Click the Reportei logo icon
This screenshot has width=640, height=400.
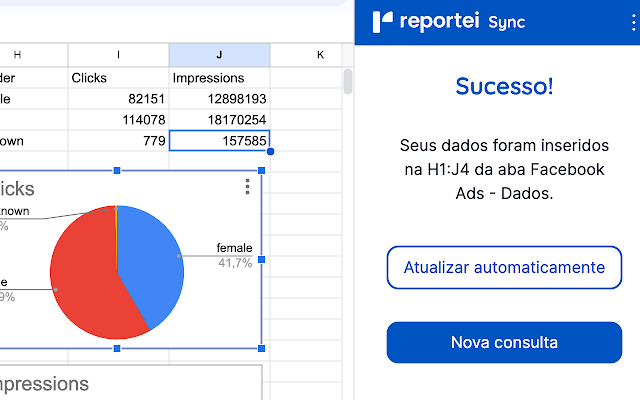(382, 22)
